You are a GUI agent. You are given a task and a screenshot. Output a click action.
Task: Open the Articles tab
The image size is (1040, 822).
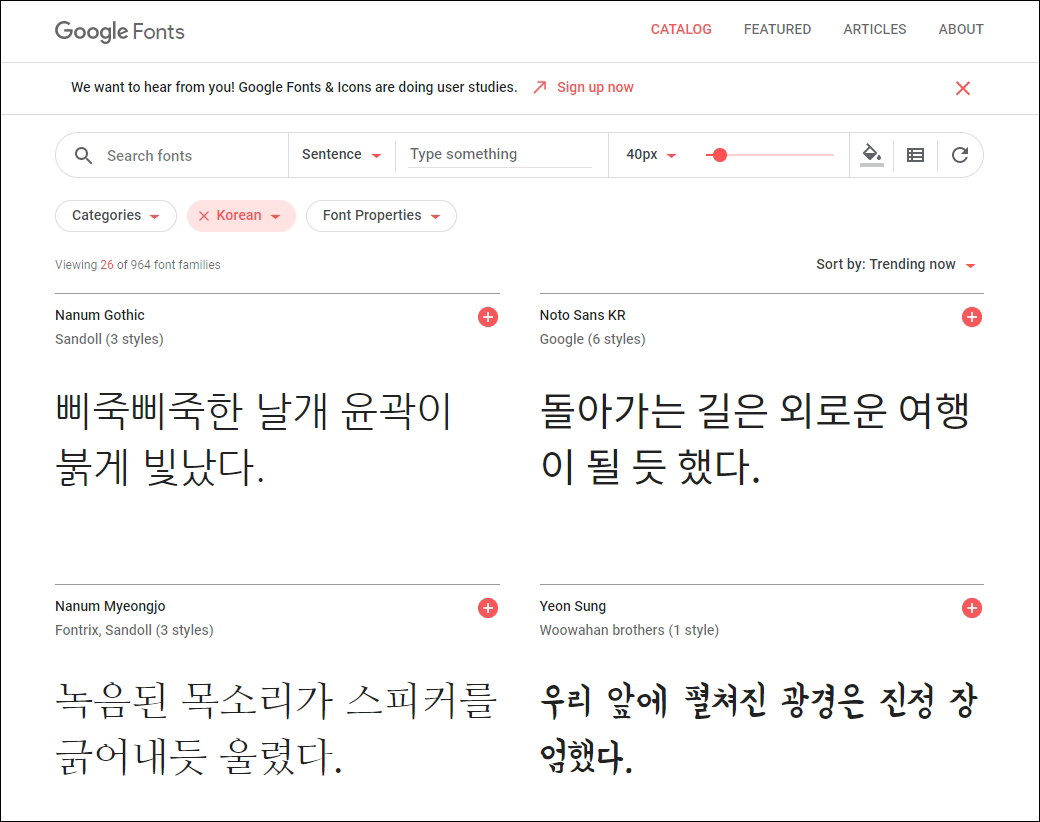point(874,29)
